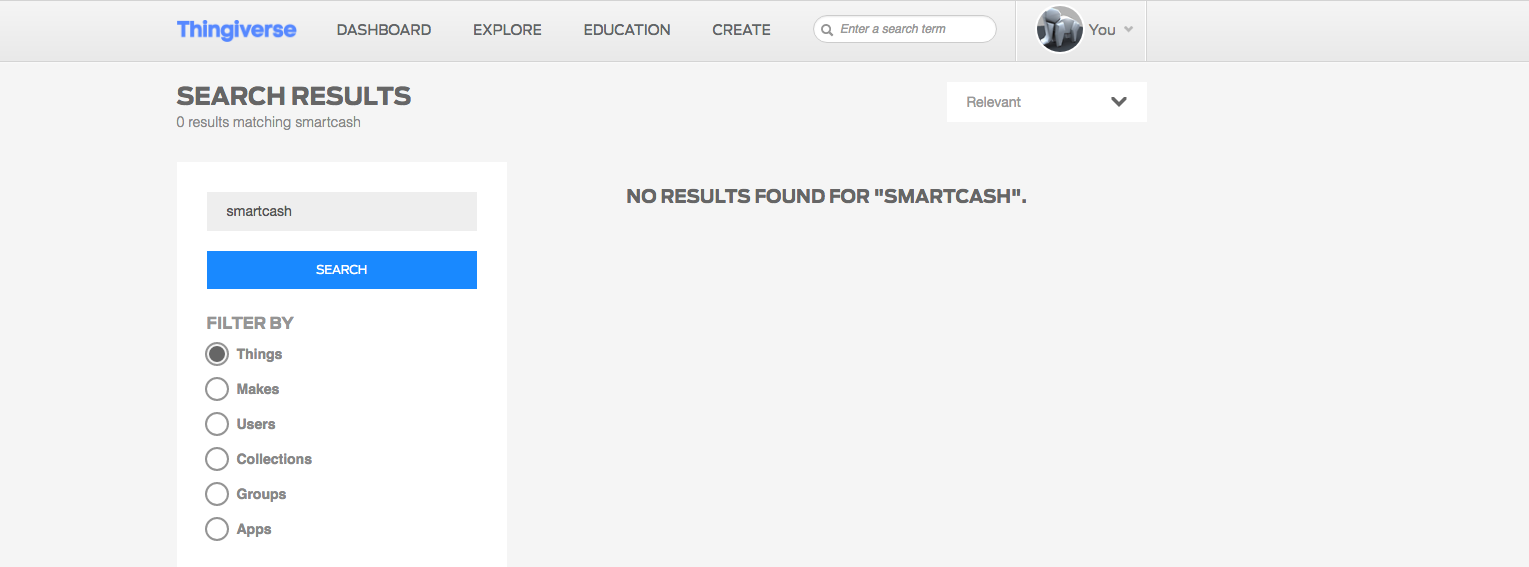Select the Groups filter radio
The image size is (1529, 567).
tap(217, 494)
